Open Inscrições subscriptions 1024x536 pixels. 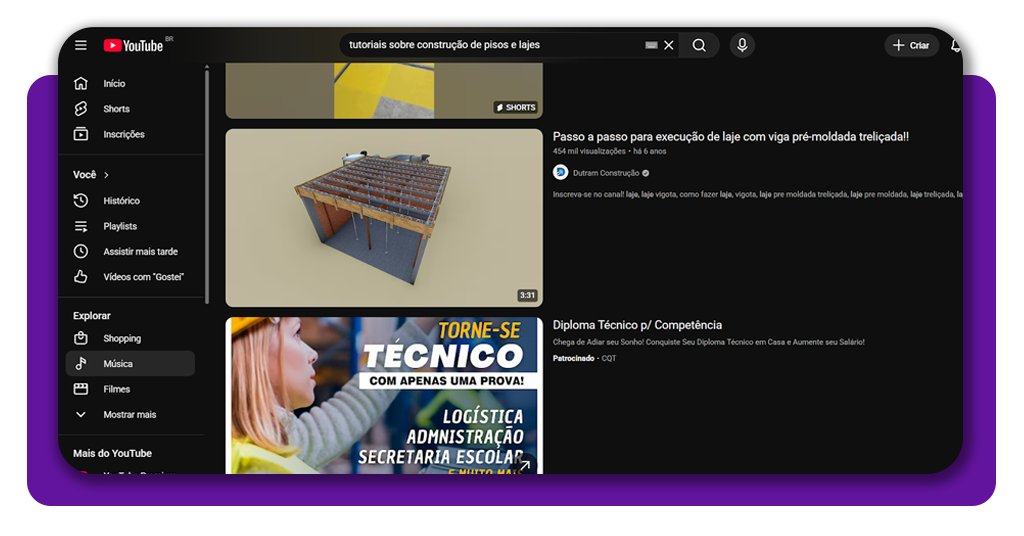point(123,134)
